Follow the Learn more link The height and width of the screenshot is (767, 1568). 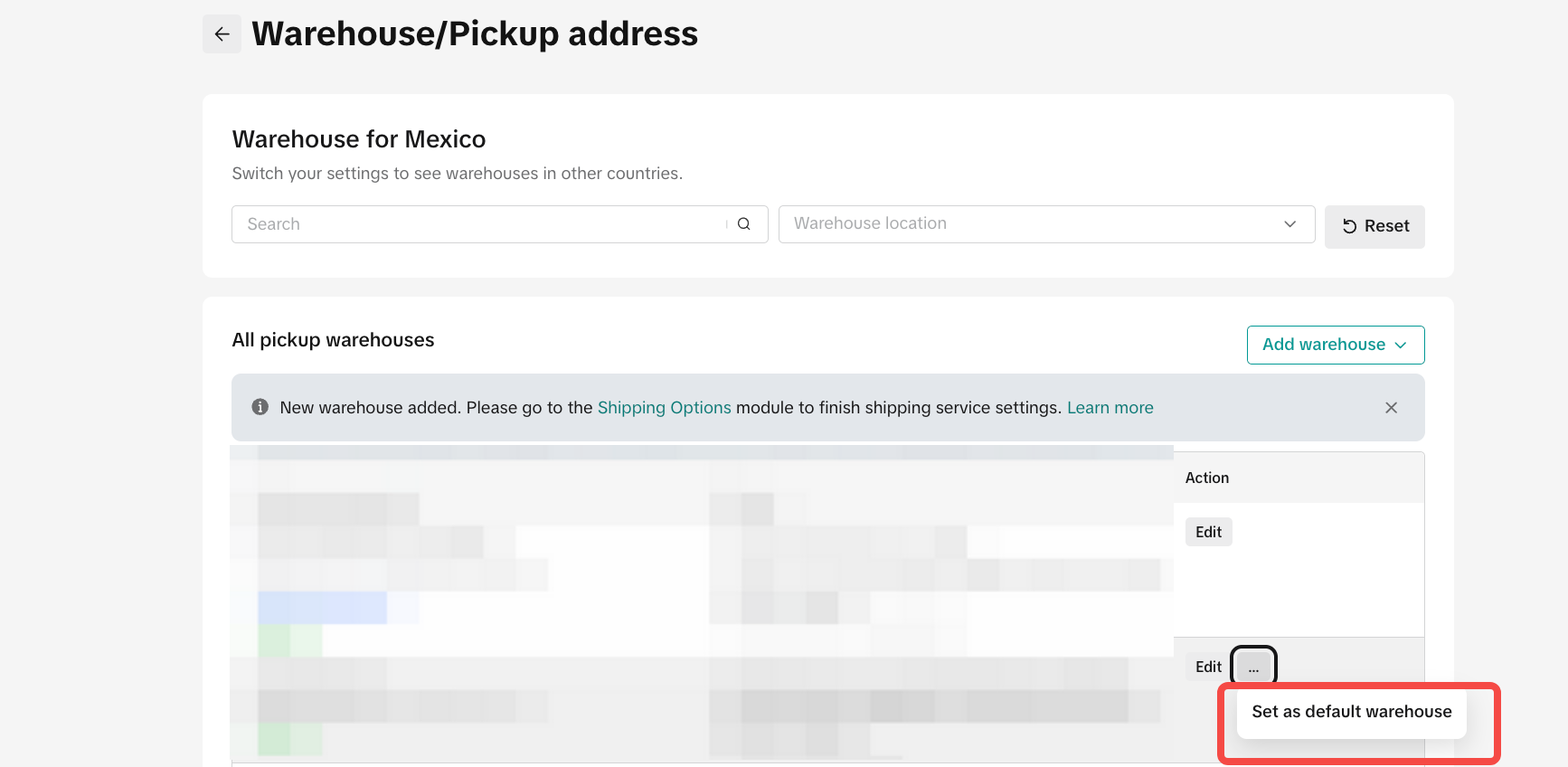point(1110,408)
